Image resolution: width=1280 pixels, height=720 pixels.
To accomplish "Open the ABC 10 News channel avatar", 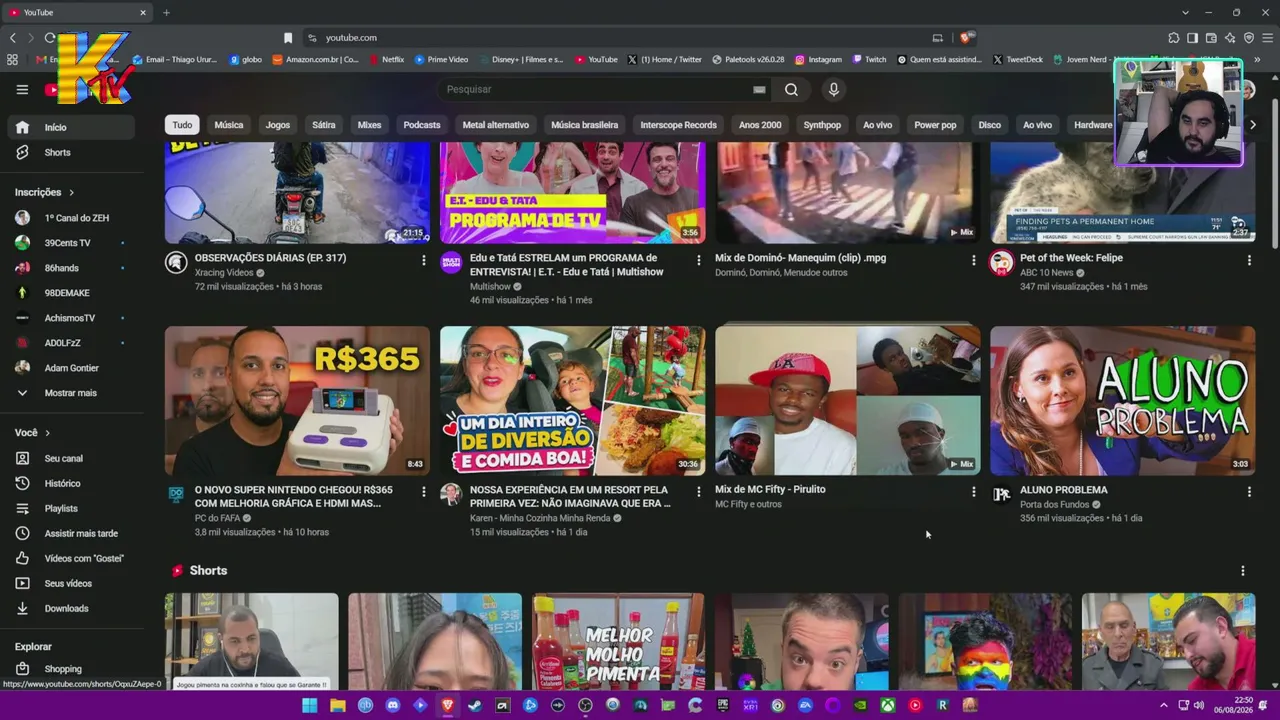I will click(1001, 263).
